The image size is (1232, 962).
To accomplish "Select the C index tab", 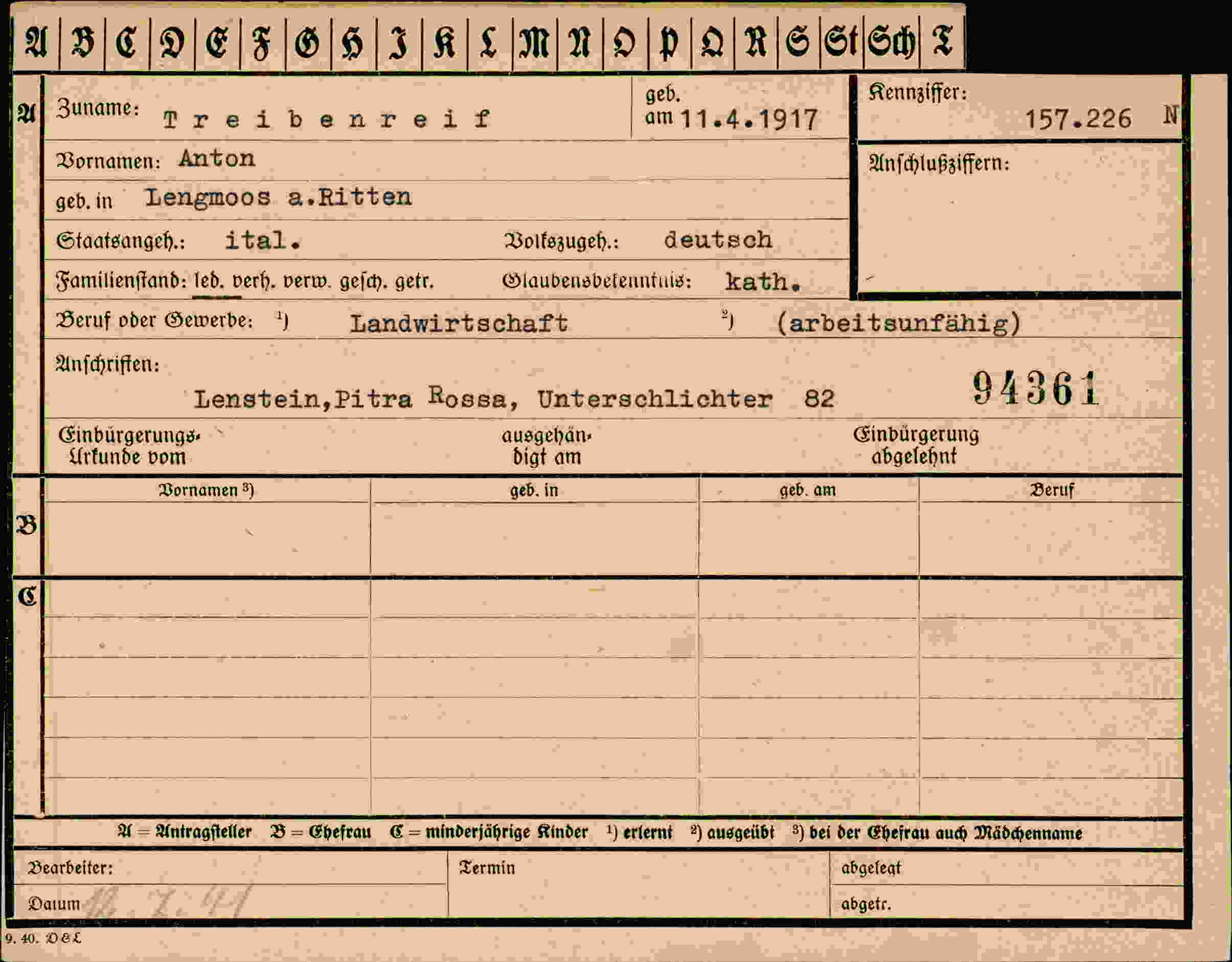I will [x=127, y=43].
